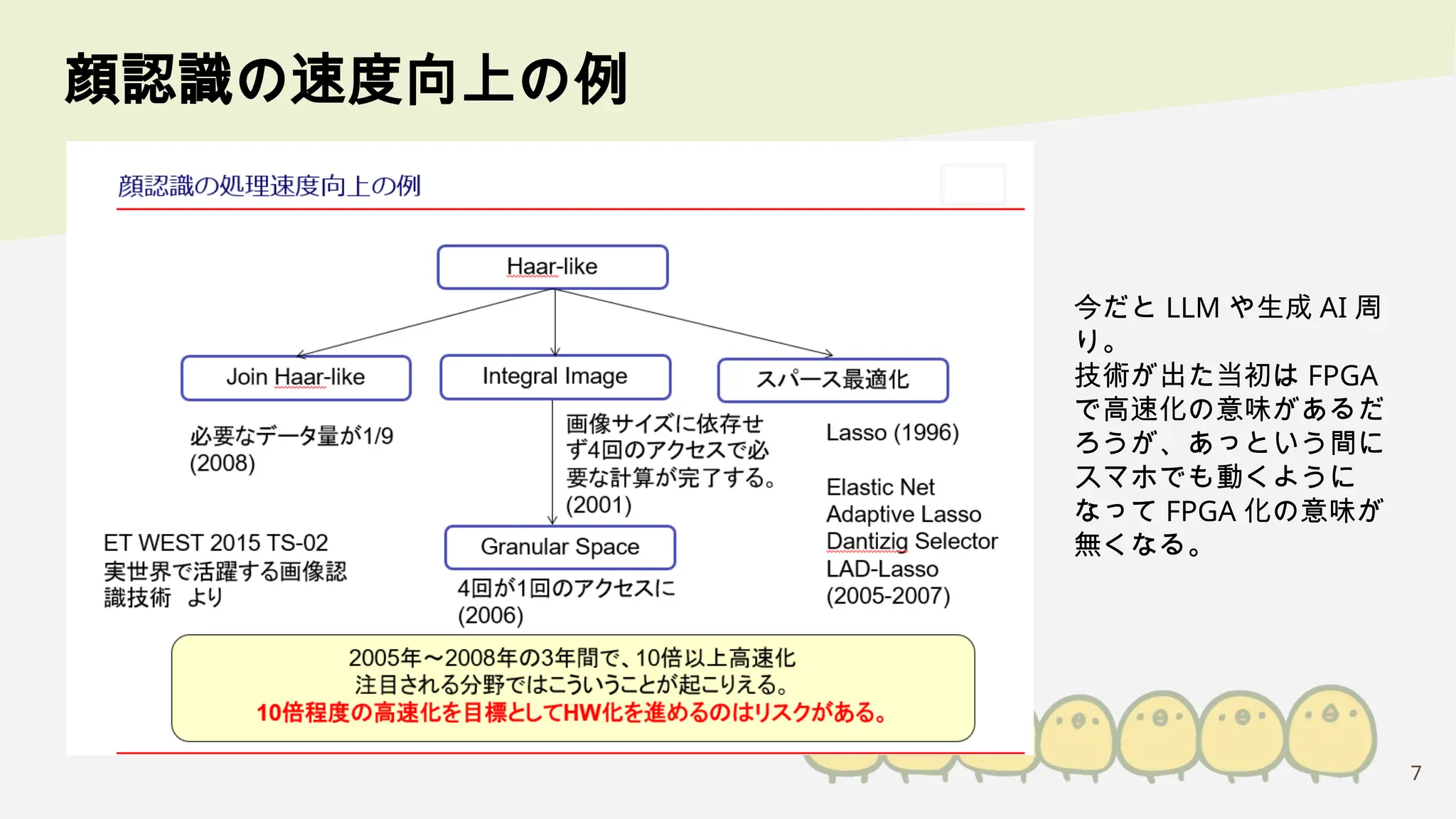Screen dimensions: 1456x819
Task: Click the text 4回が1回のアクセスに
Action: pyautogui.click(x=566, y=588)
